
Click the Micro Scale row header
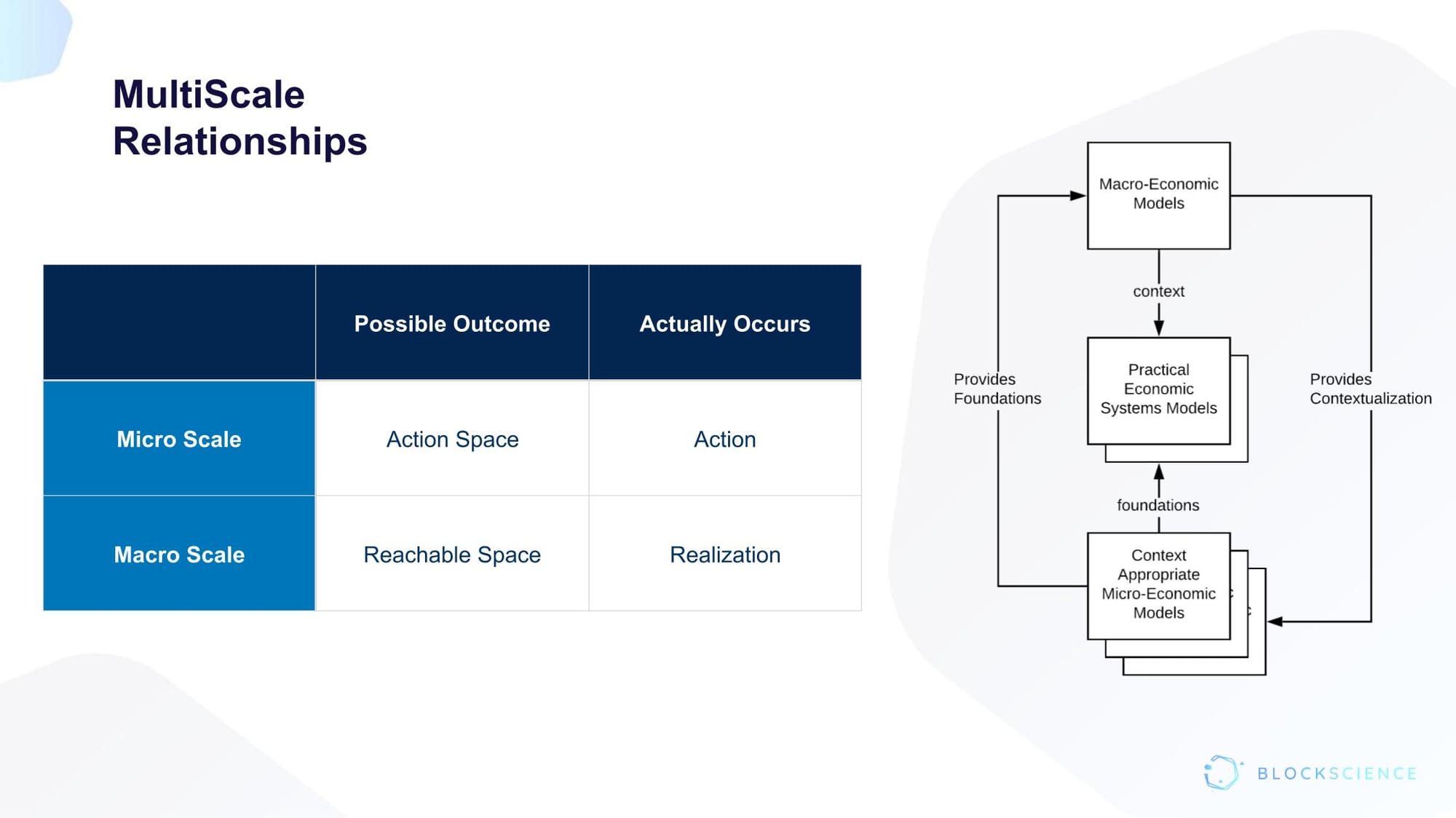coord(180,438)
